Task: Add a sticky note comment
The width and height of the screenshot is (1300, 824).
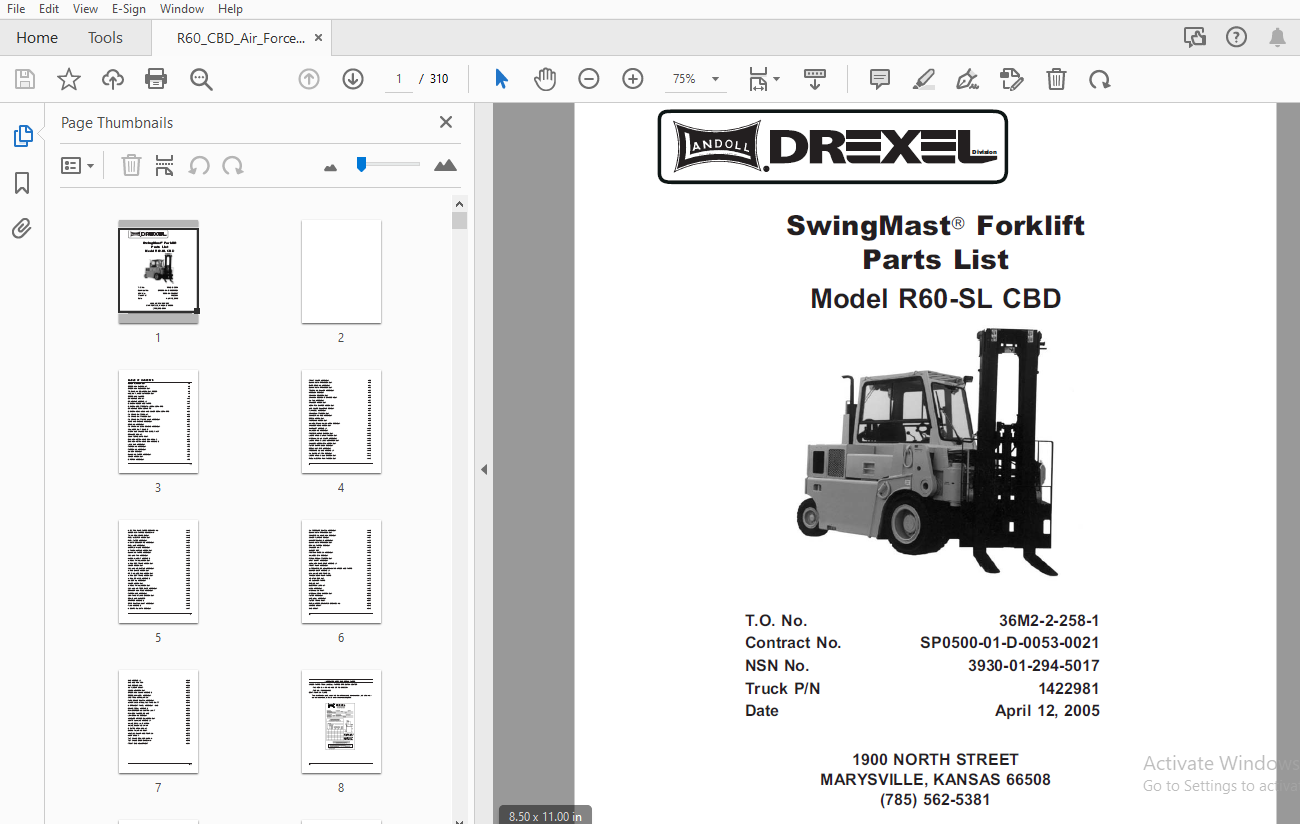Action: pyautogui.click(x=880, y=79)
